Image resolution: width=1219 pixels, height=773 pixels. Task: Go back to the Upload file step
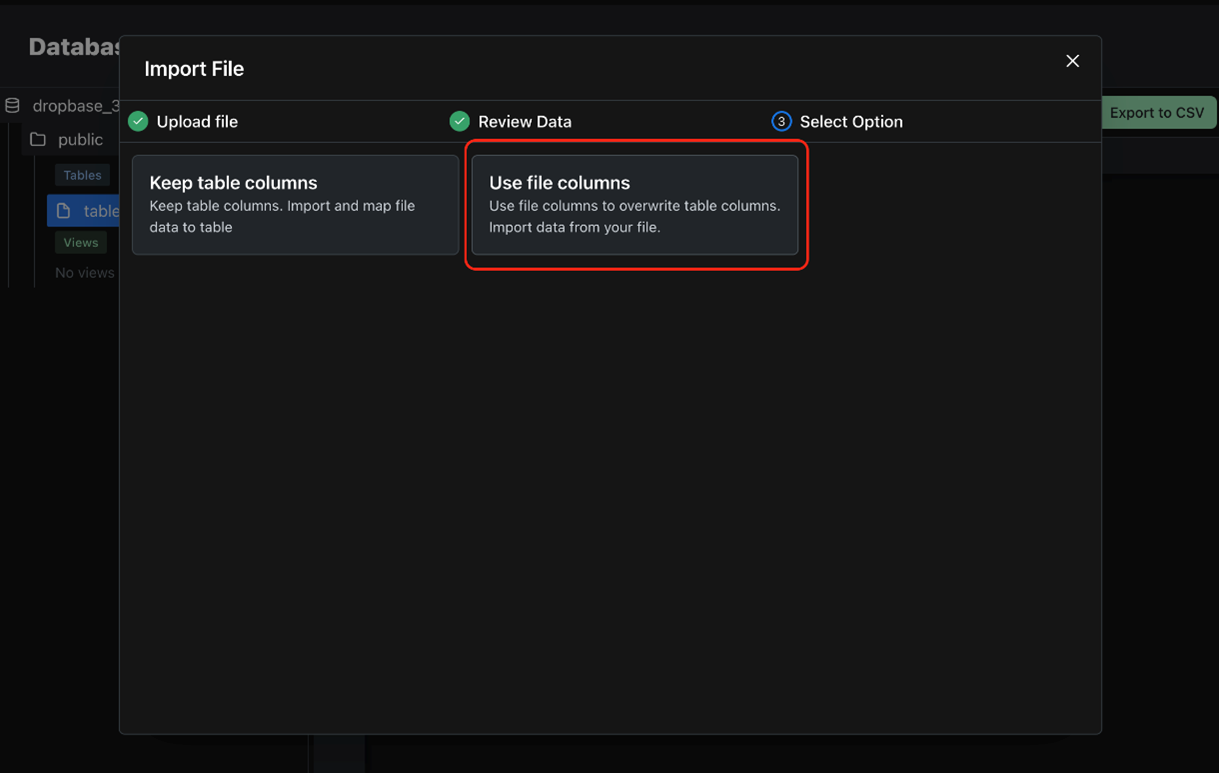[x=197, y=122]
